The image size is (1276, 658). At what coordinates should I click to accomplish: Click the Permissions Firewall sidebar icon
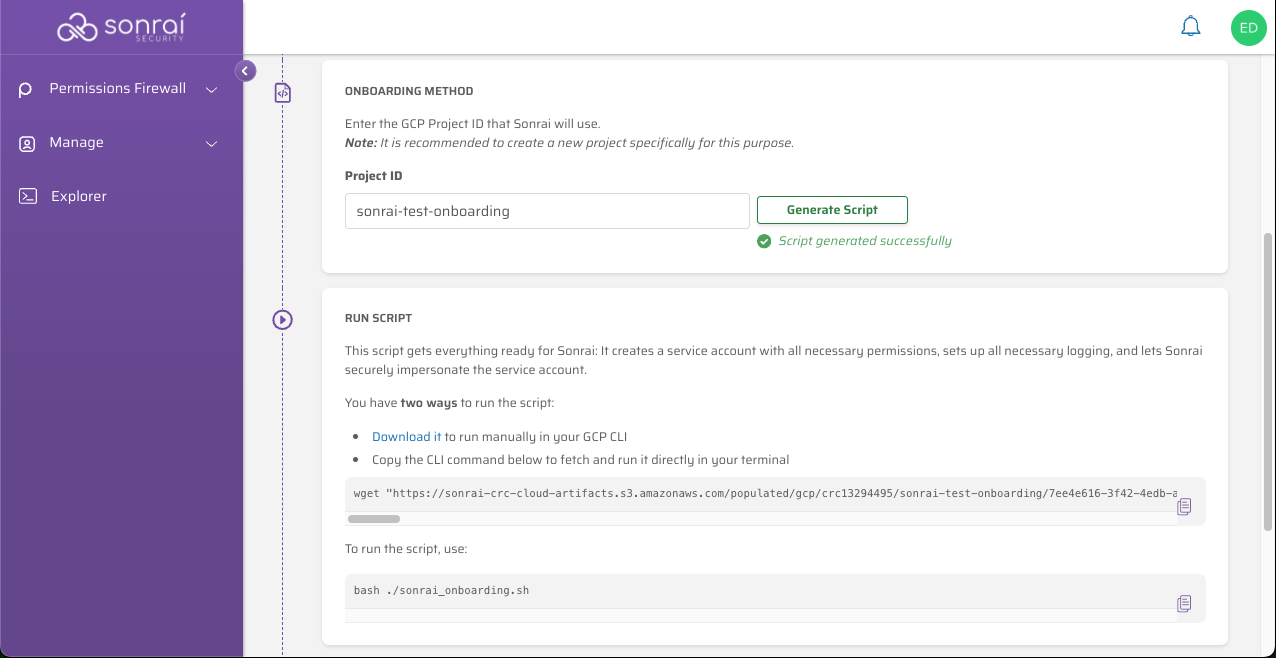[26, 90]
